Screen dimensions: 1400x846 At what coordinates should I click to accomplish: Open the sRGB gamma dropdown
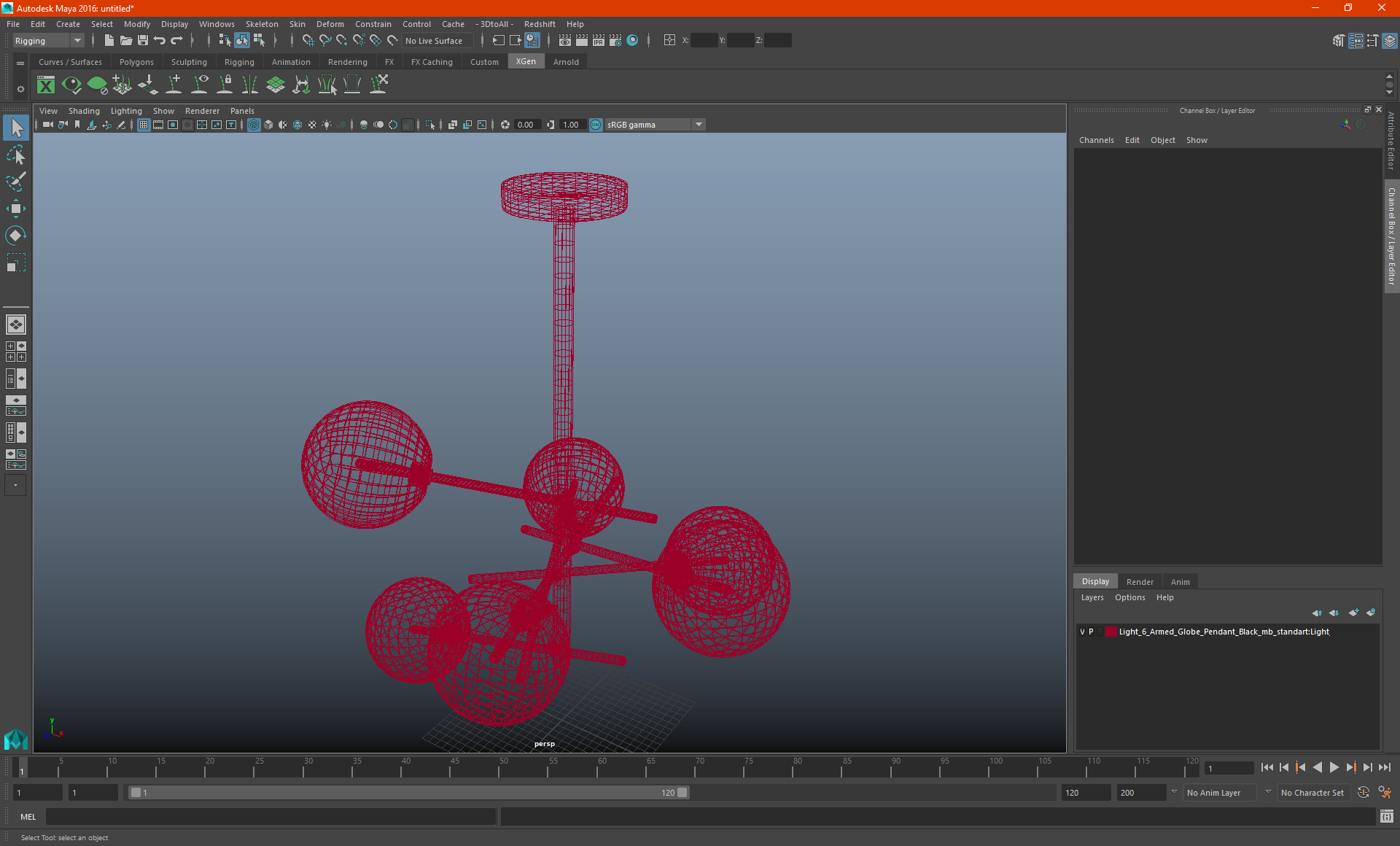tap(700, 124)
